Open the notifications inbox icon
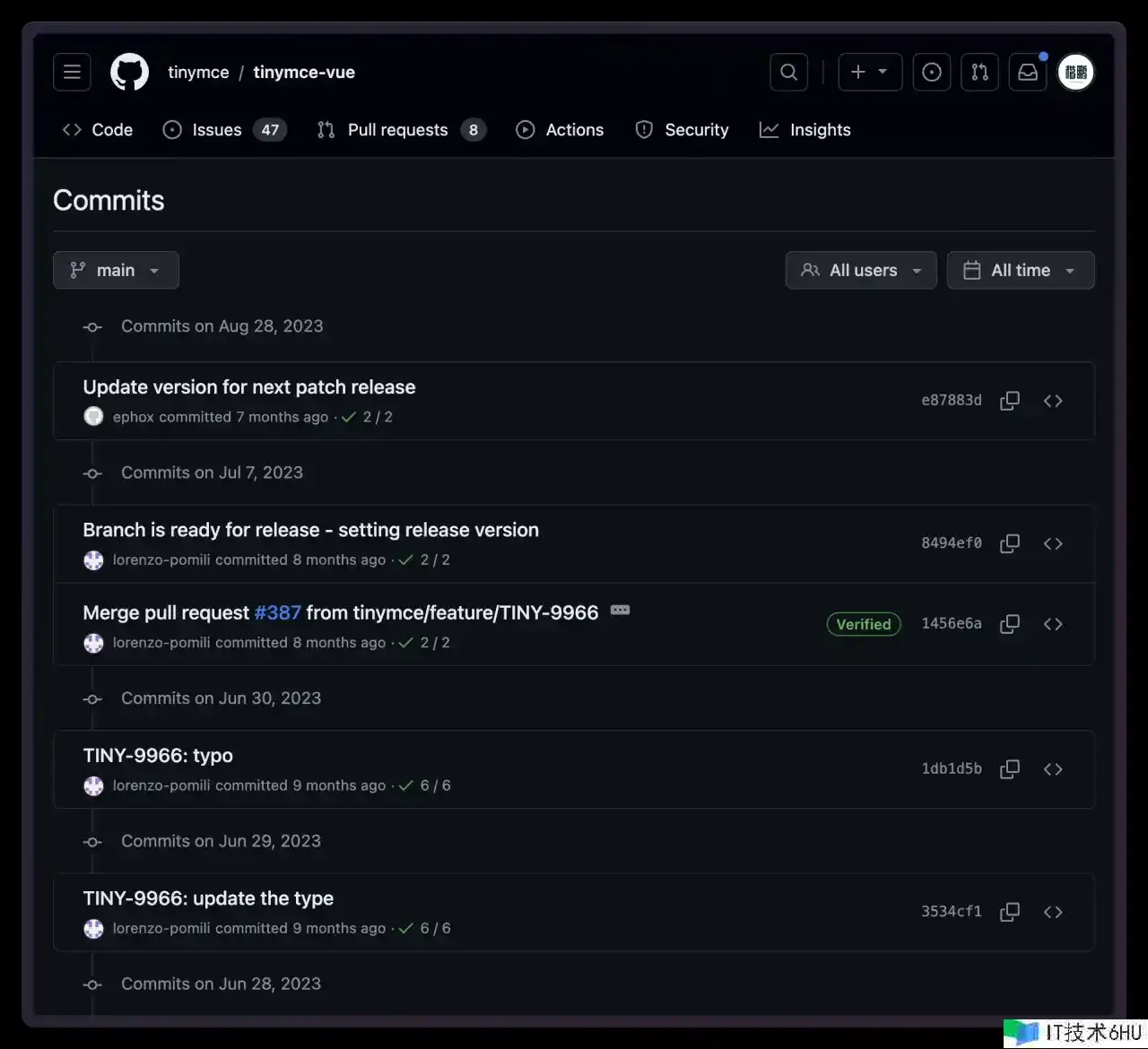The height and width of the screenshot is (1049, 1148). click(1028, 73)
